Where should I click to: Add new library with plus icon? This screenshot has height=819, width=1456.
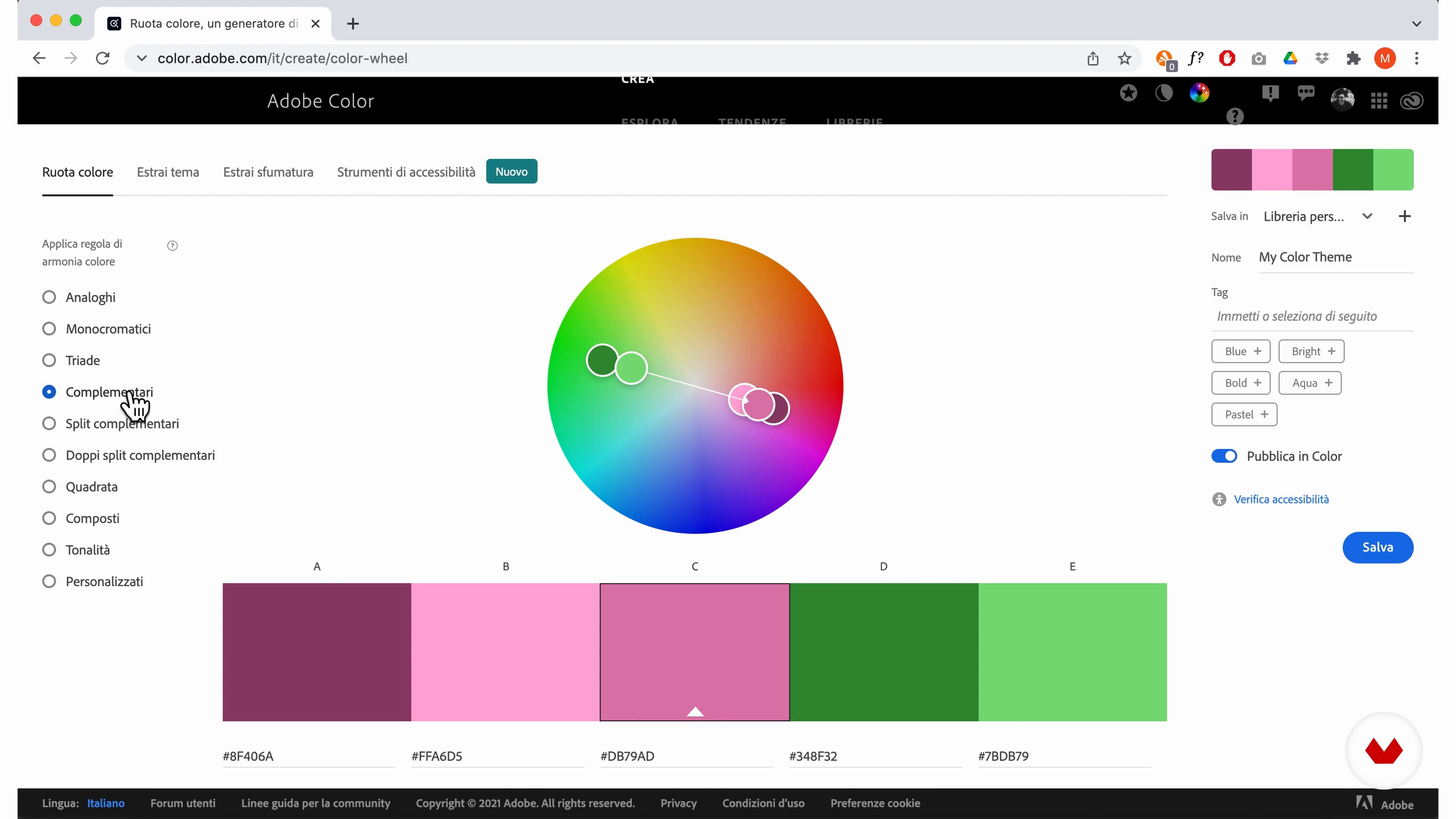tap(1404, 216)
